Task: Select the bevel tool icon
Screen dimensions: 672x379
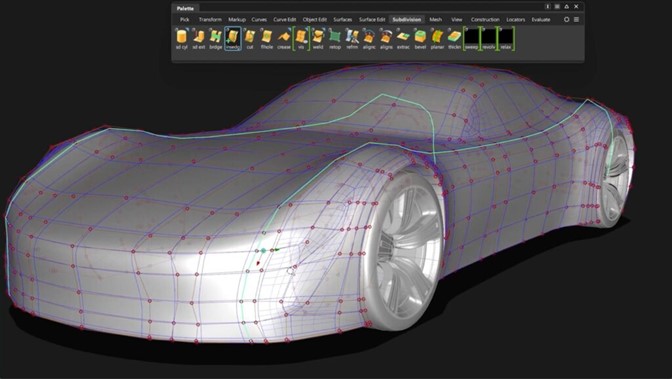Action: pos(420,39)
